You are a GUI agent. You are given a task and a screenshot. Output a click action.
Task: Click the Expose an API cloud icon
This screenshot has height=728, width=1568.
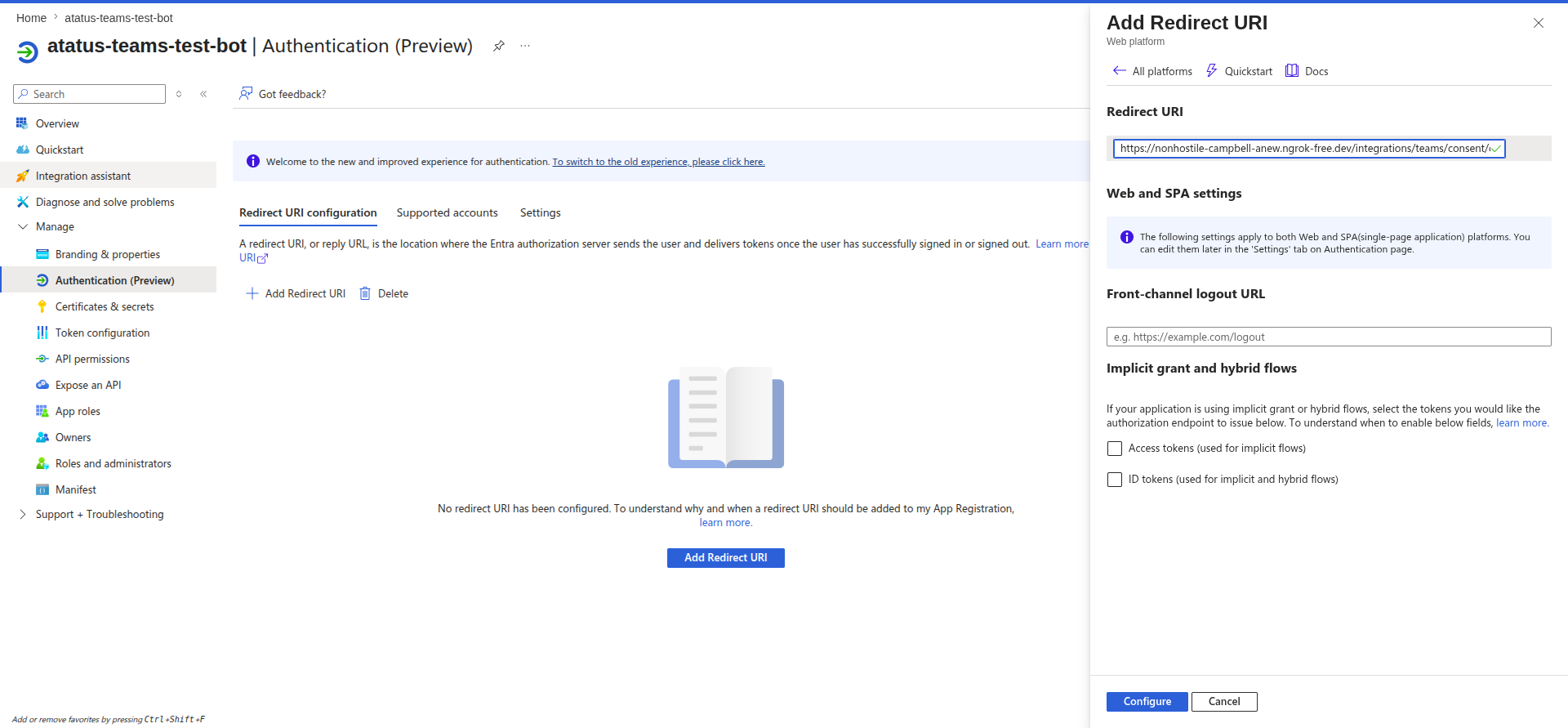tap(42, 385)
